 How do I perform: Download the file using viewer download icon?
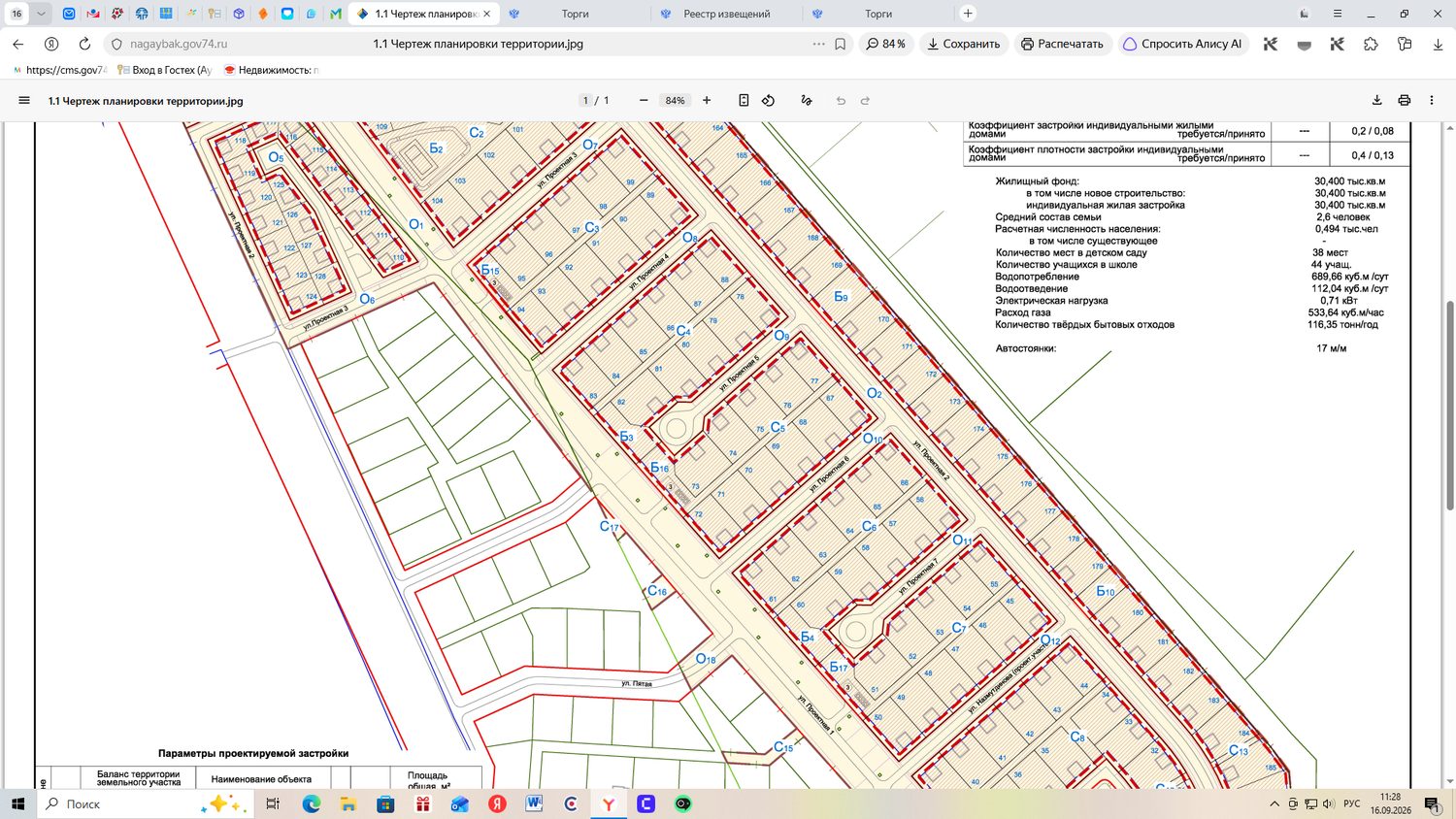tap(1376, 100)
